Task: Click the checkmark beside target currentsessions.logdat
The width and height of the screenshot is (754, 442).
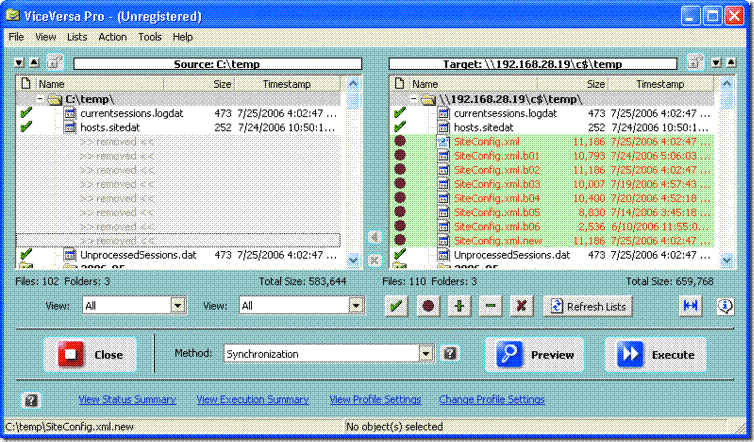Action: pos(400,113)
